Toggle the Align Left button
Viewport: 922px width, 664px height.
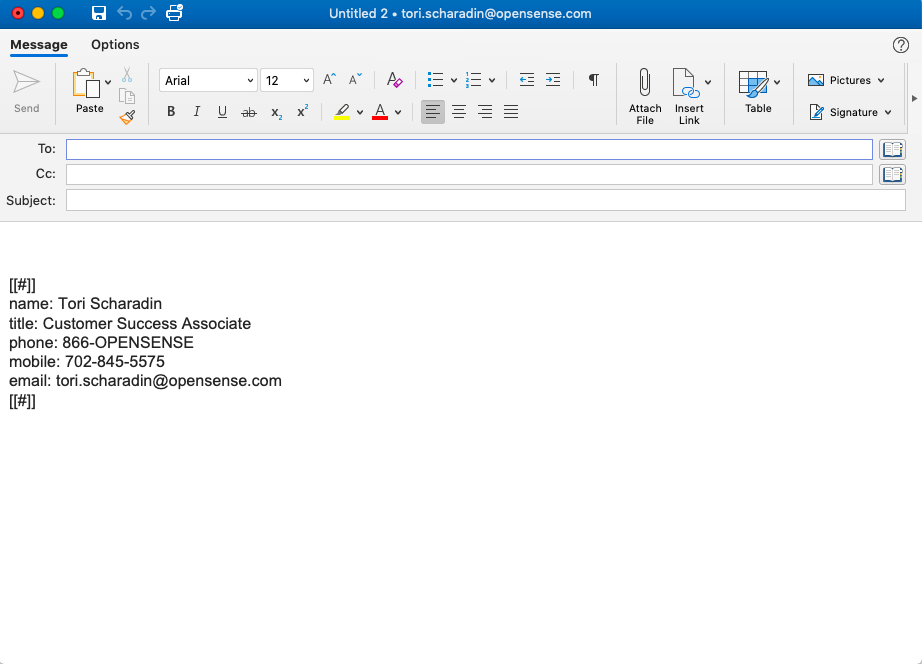[433, 112]
